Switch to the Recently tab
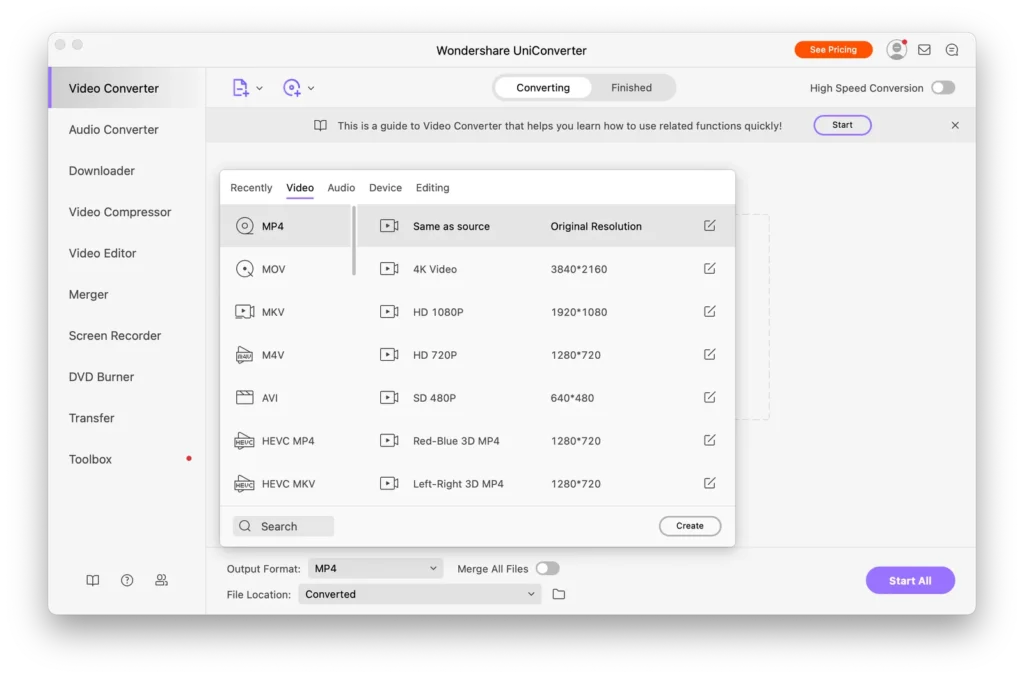 pyautogui.click(x=251, y=187)
